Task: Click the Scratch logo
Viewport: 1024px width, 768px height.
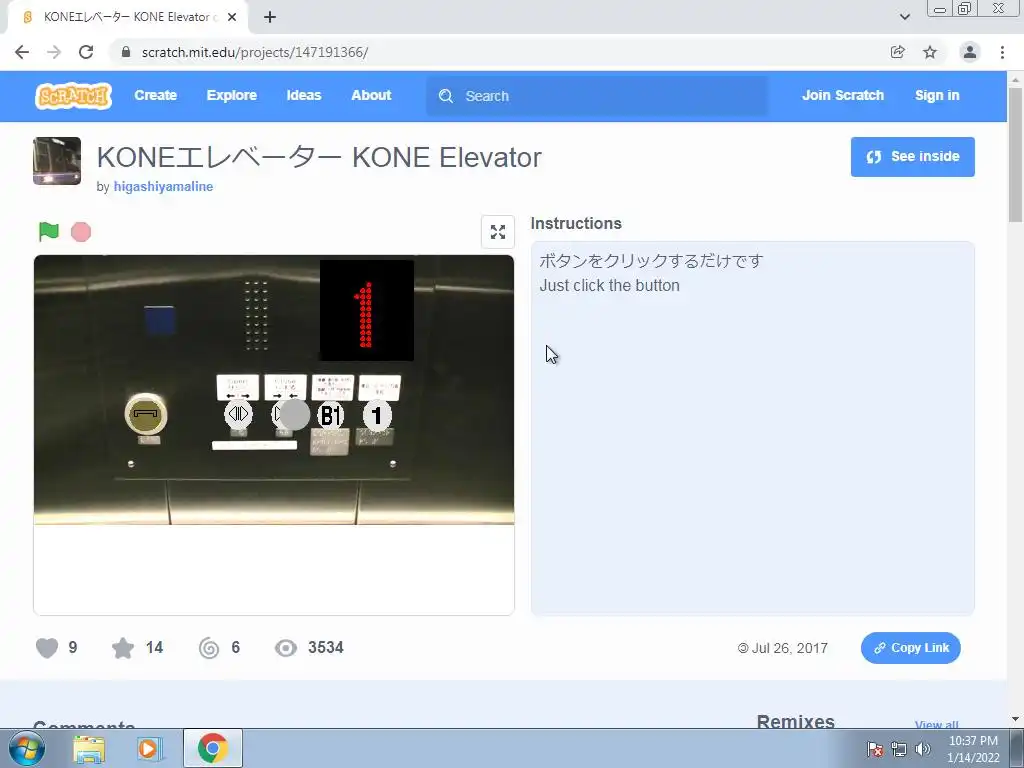Action: coord(73,96)
